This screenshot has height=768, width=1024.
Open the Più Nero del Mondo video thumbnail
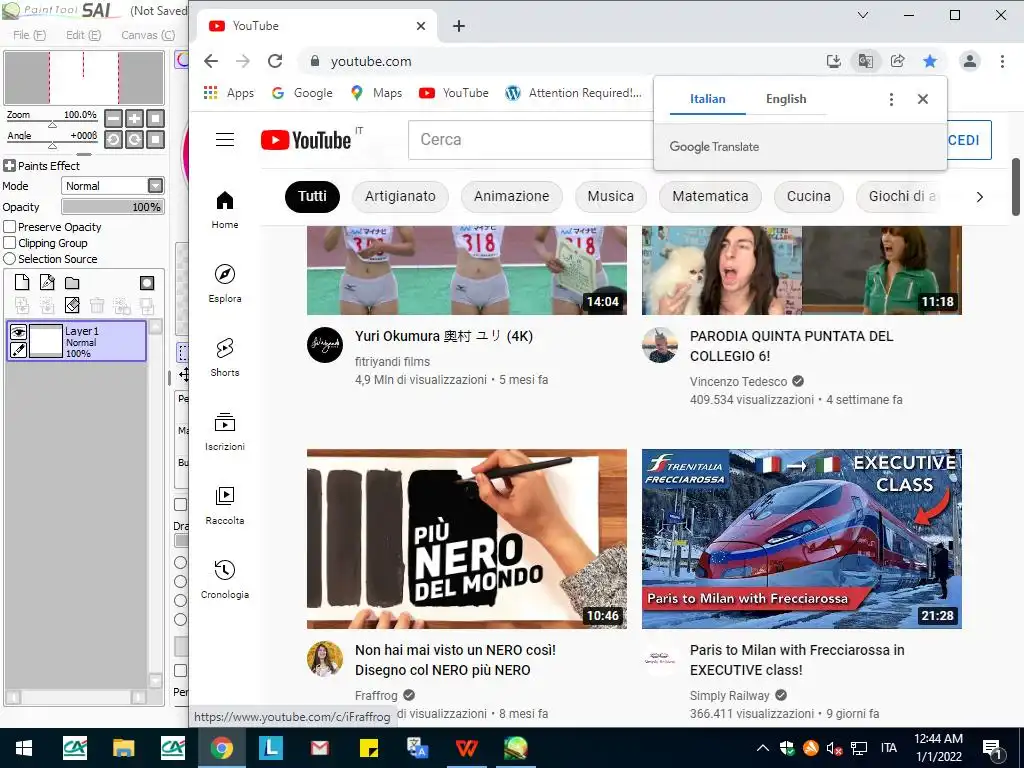pos(467,539)
